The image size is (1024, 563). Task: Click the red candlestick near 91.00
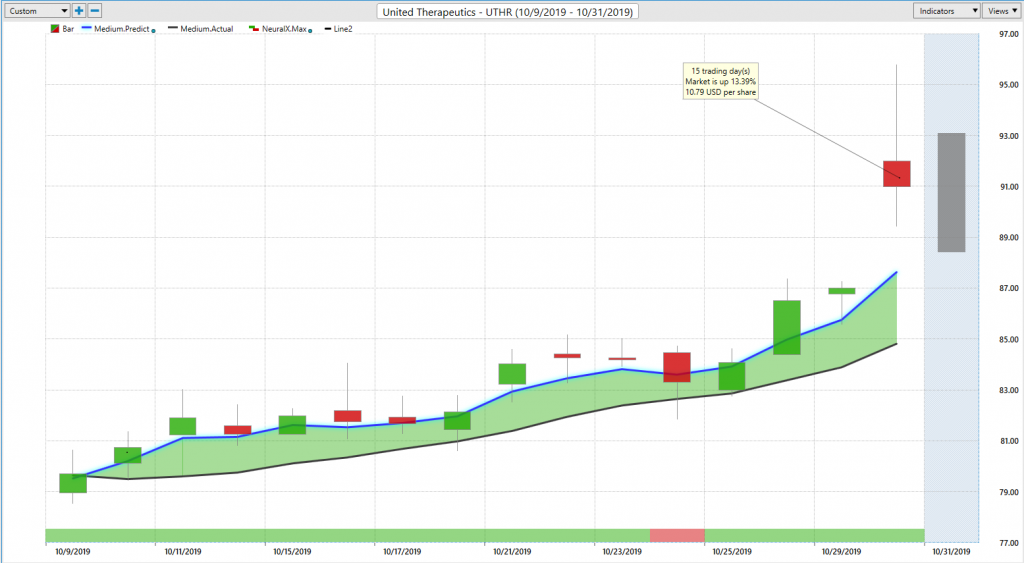(x=897, y=174)
